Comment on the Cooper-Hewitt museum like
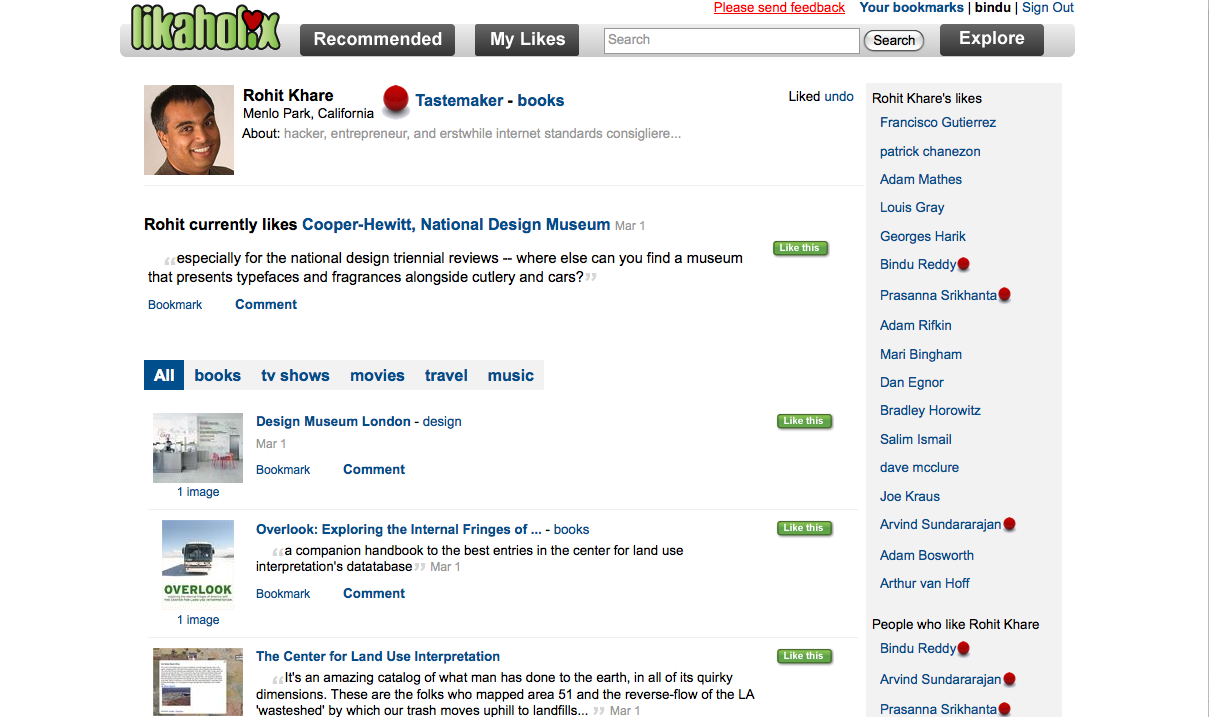 [x=266, y=304]
